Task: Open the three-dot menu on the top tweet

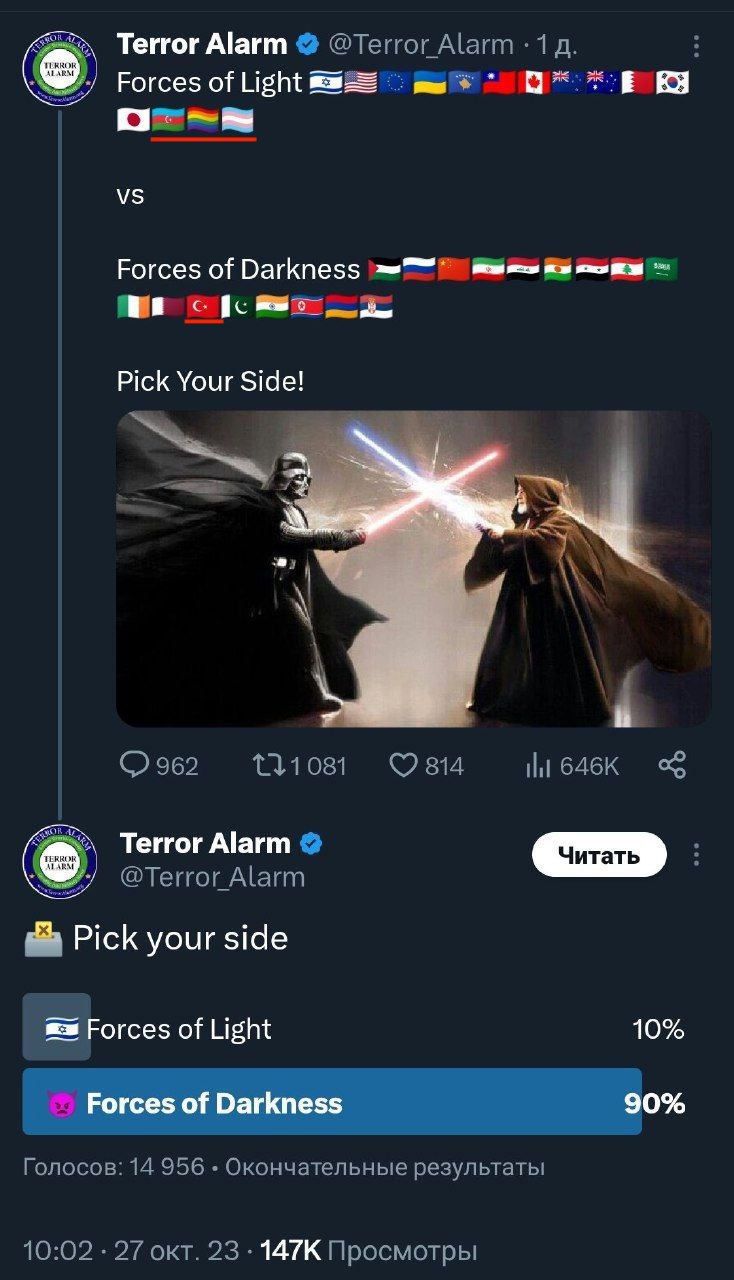Action: pos(696,46)
